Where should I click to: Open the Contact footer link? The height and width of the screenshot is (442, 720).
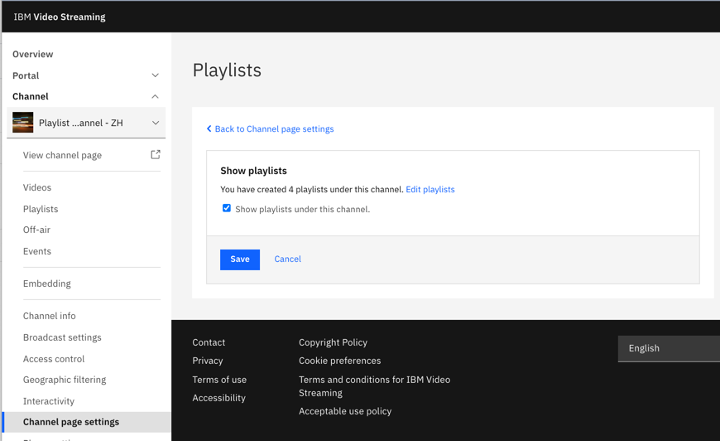(208, 342)
